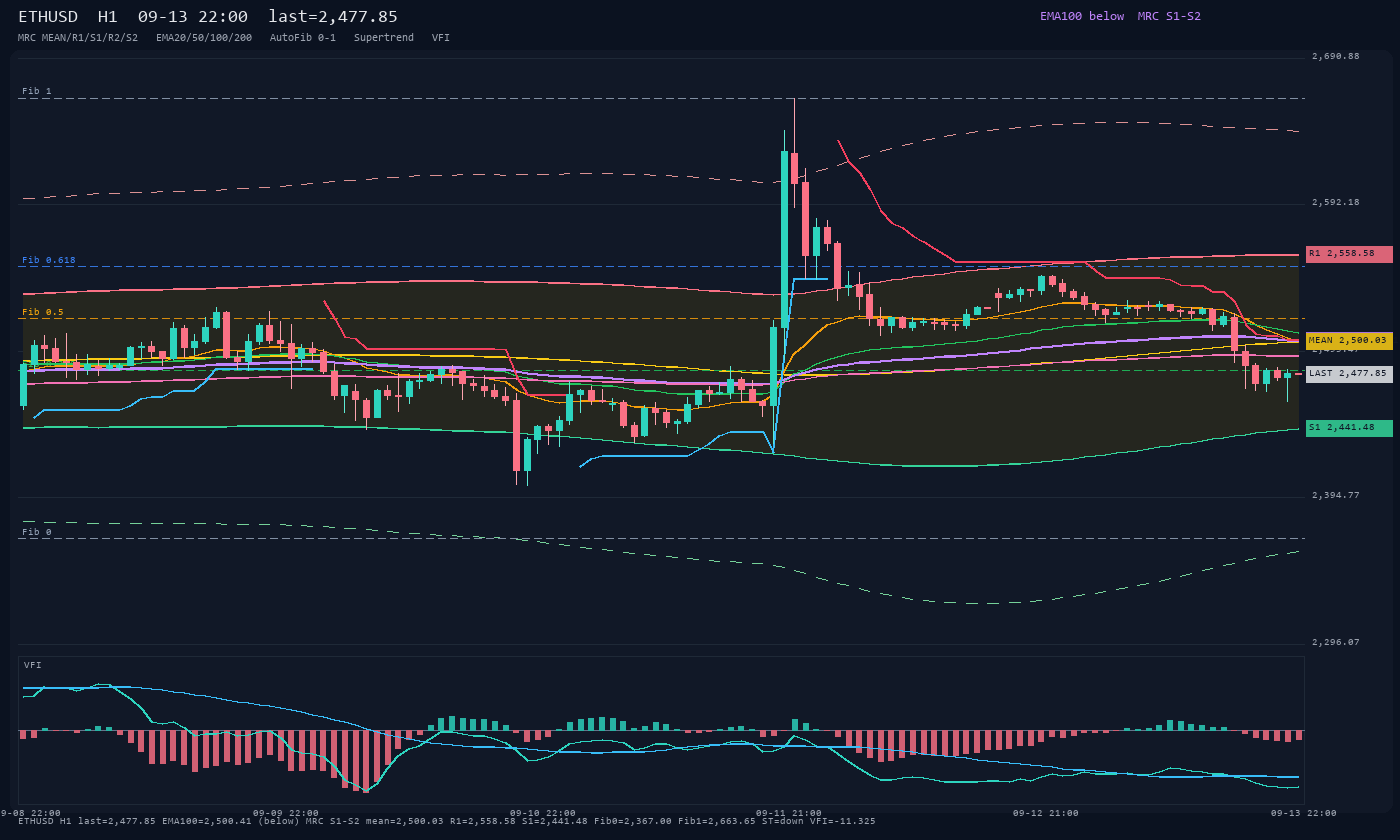Screen dimensions: 1400x840
Task: Click the 09-13 22:00 time axis label
Action: (1303, 813)
